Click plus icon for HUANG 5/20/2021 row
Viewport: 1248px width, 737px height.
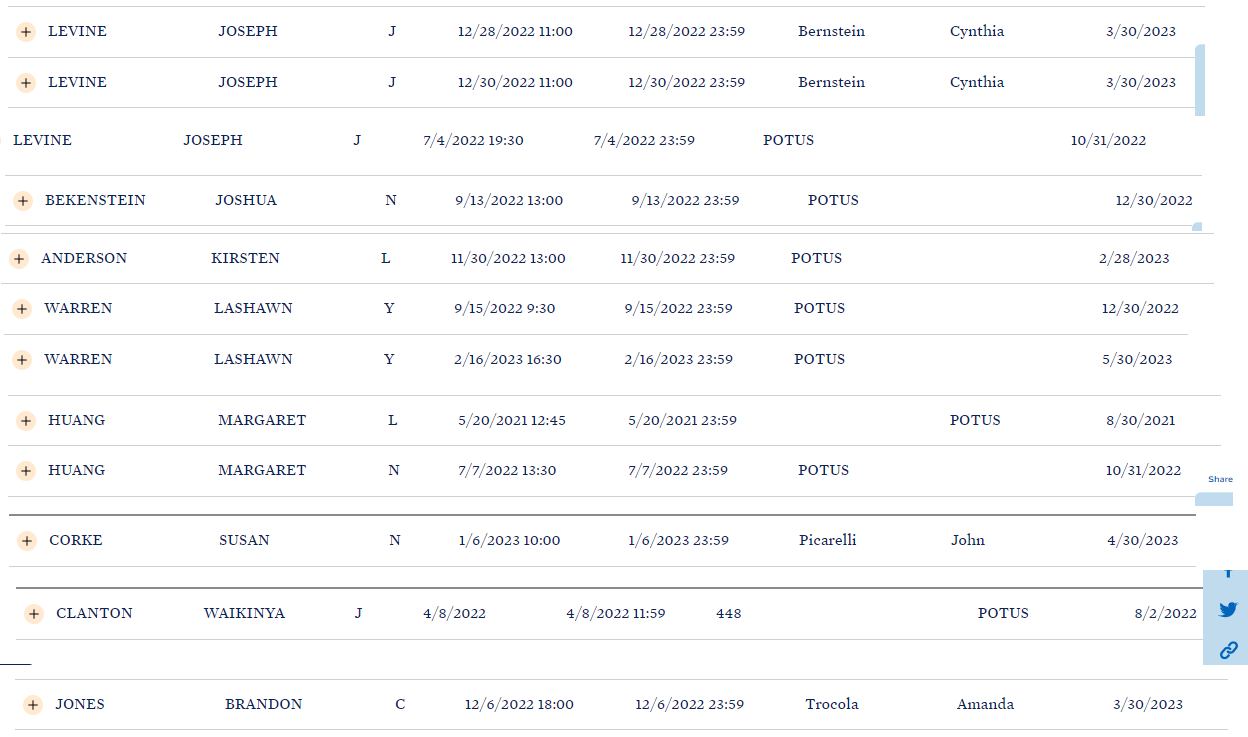(x=26, y=421)
